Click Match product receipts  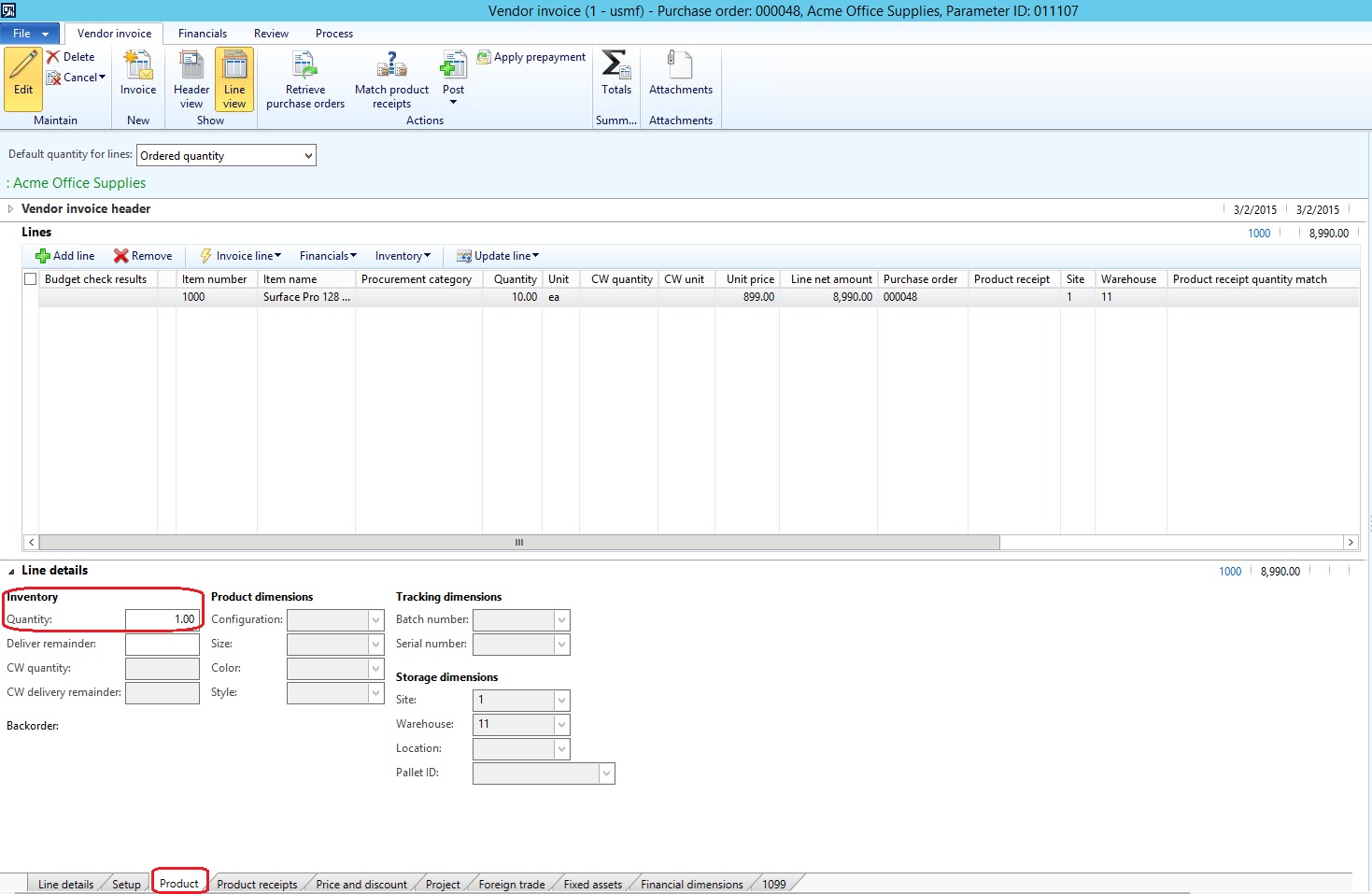coord(391,78)
